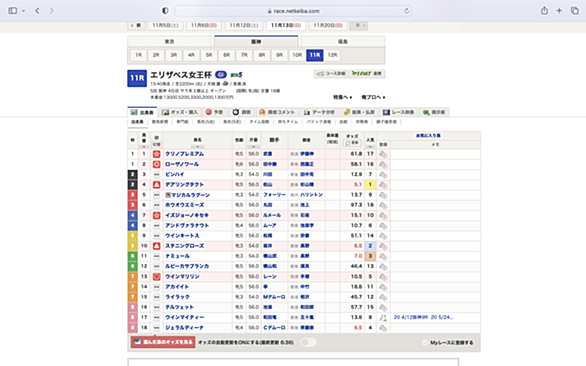Set a mark for ピンハイ
The height and width of the screenshot is (366, 586).
[157, 175]
